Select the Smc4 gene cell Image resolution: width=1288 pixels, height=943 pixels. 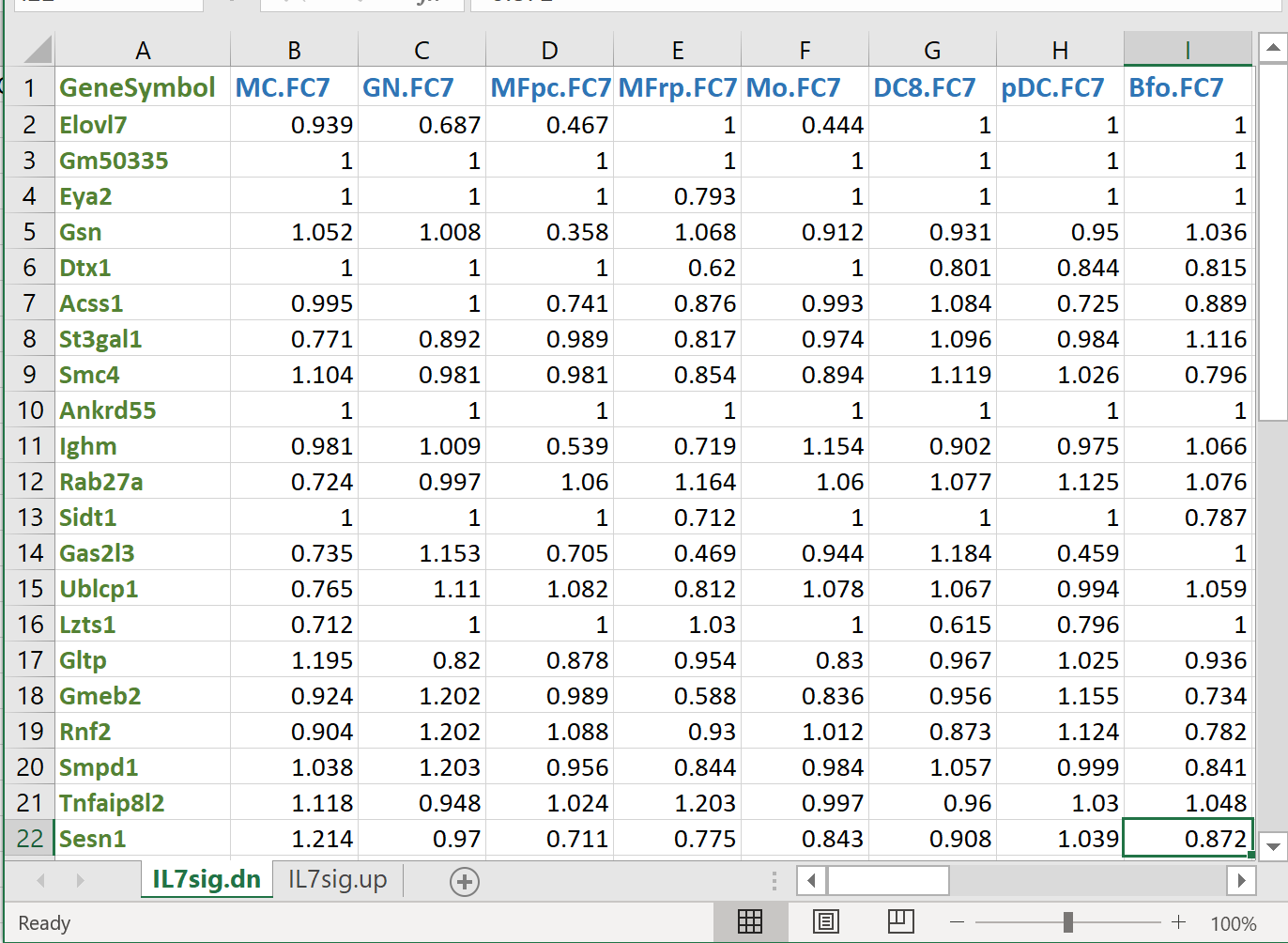(x=143, y=375)
